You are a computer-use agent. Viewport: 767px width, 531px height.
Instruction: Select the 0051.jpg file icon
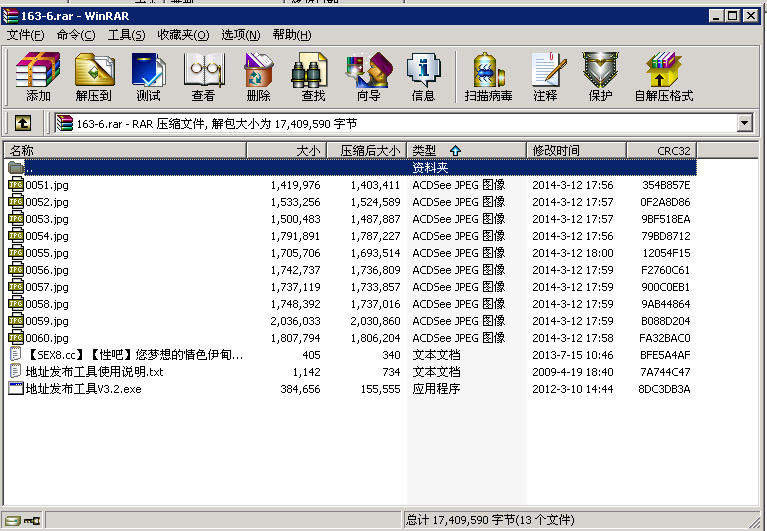coord(16,184)
